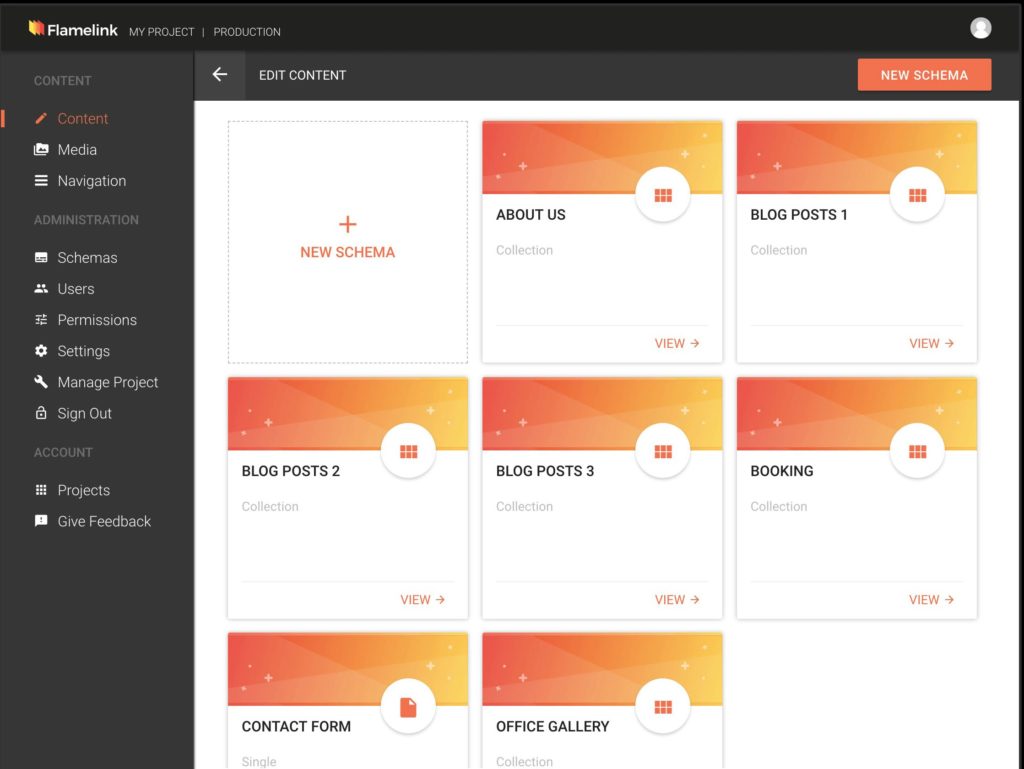Click the Blog Posts 2 grid icon

[x=408, y=452]
